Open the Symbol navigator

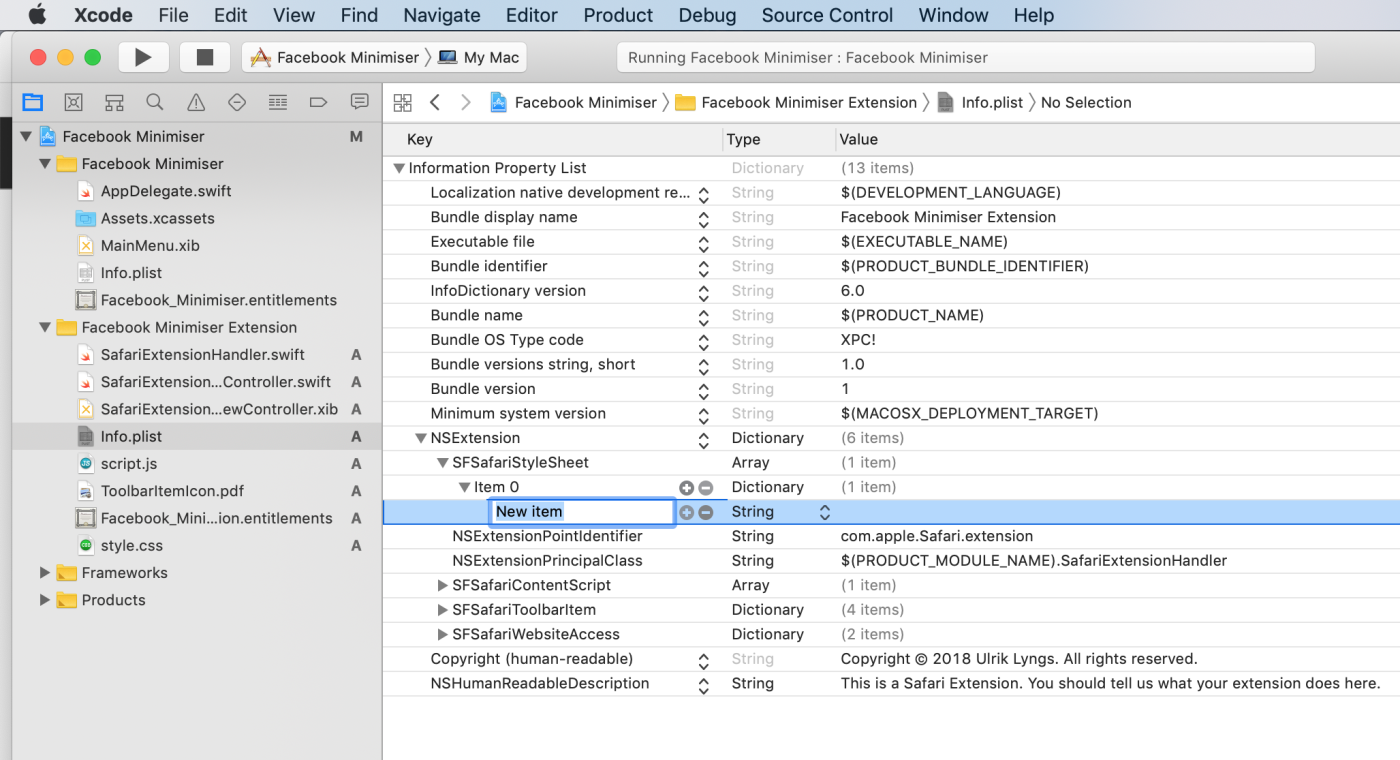coord(114,102)
